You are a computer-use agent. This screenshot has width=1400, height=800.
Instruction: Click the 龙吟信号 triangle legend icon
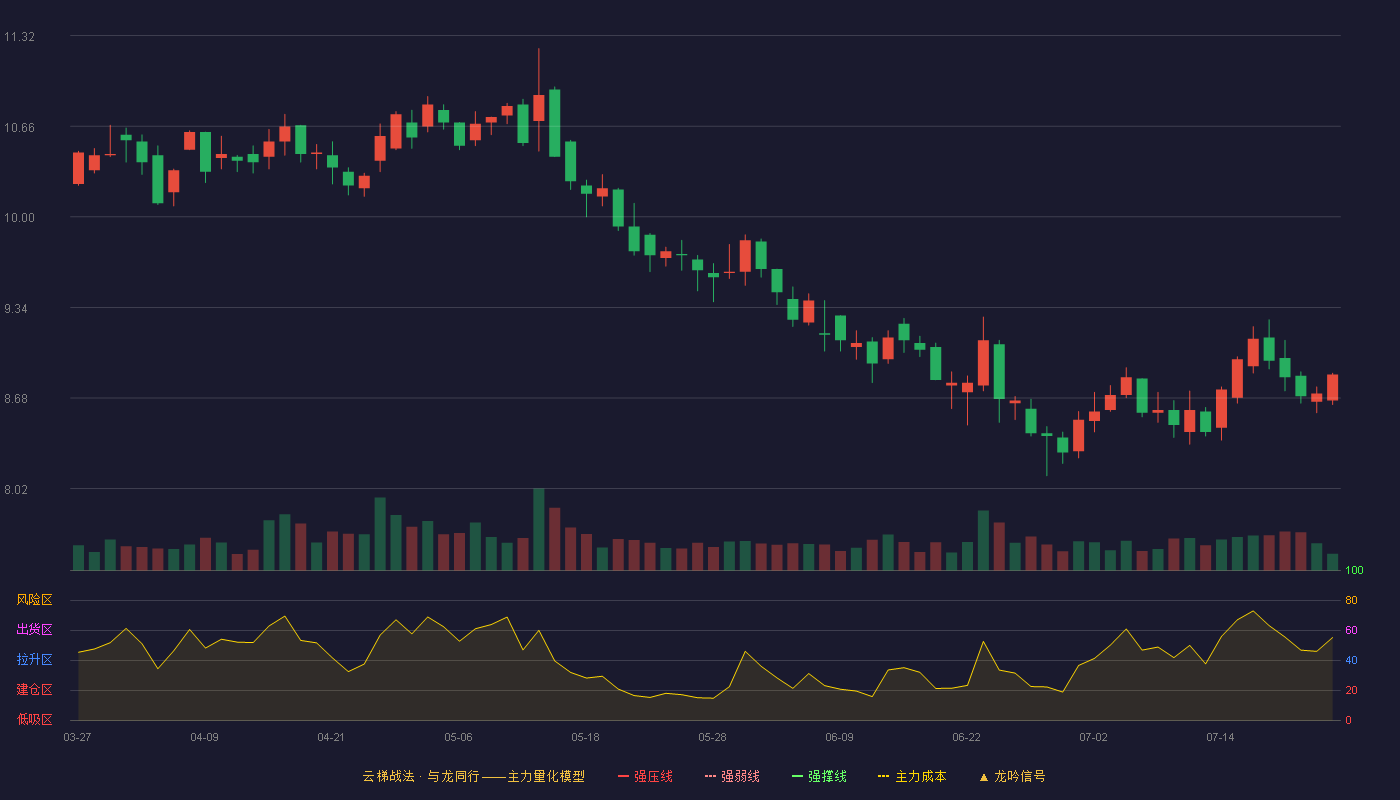pos(984,777)
